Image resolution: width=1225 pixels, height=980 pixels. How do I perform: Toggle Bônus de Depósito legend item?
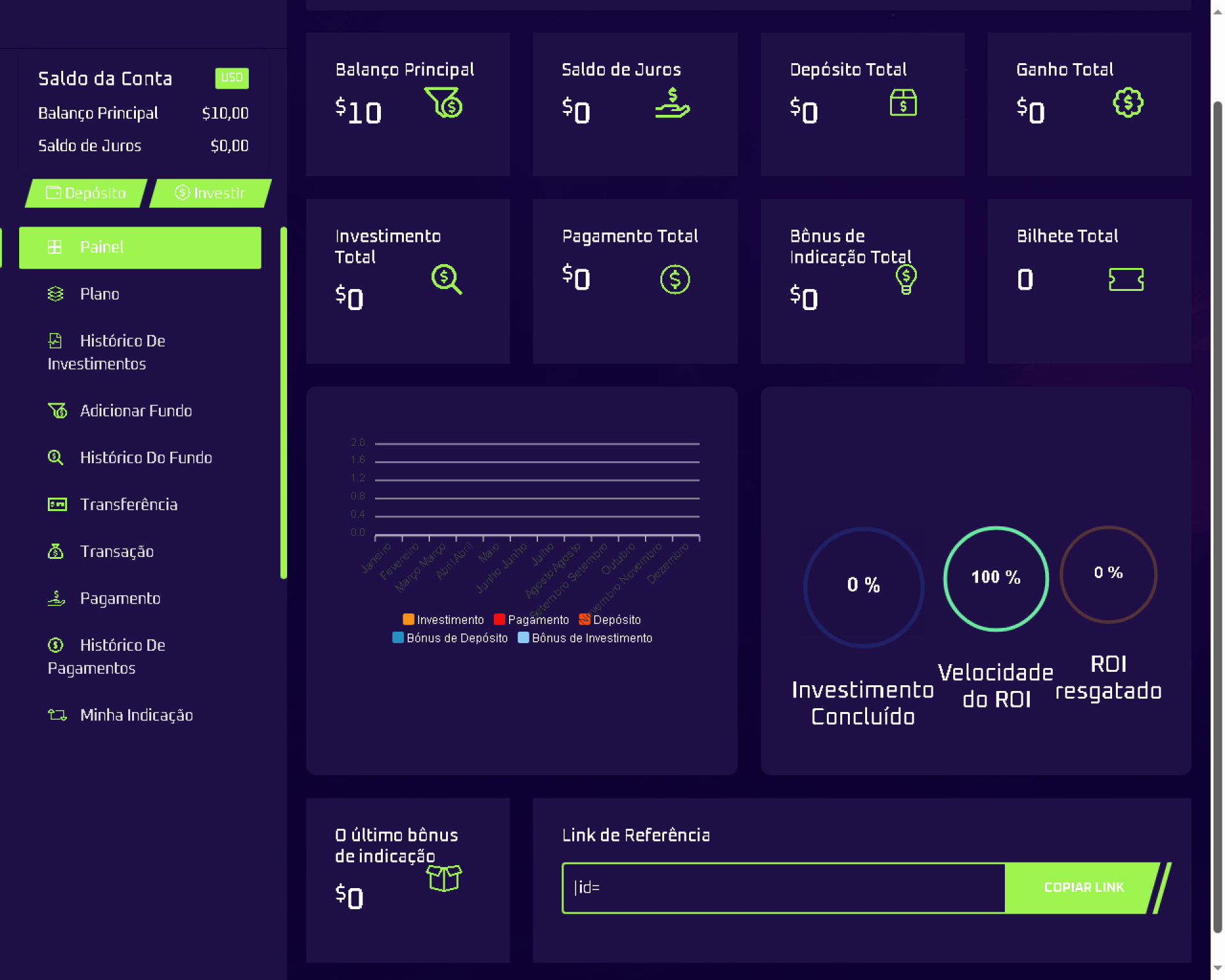pos(450,638)
